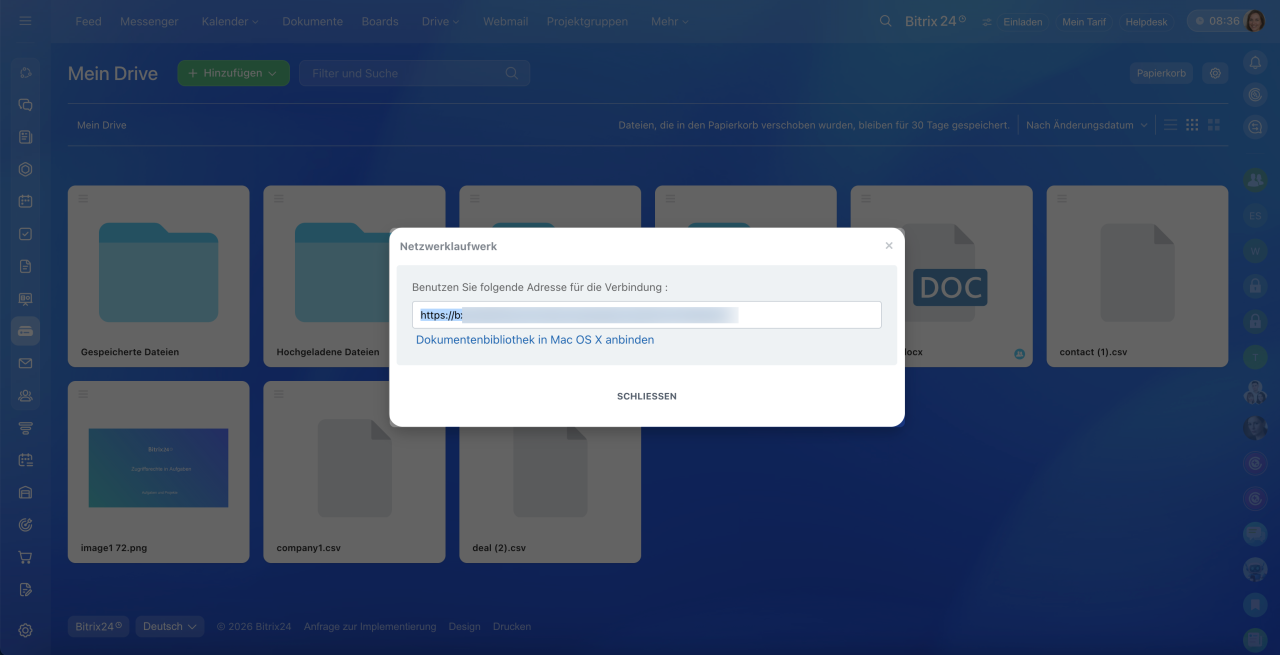Click the magnifier in Filter und Suche
1280x655 pixels.
[512, 73]
